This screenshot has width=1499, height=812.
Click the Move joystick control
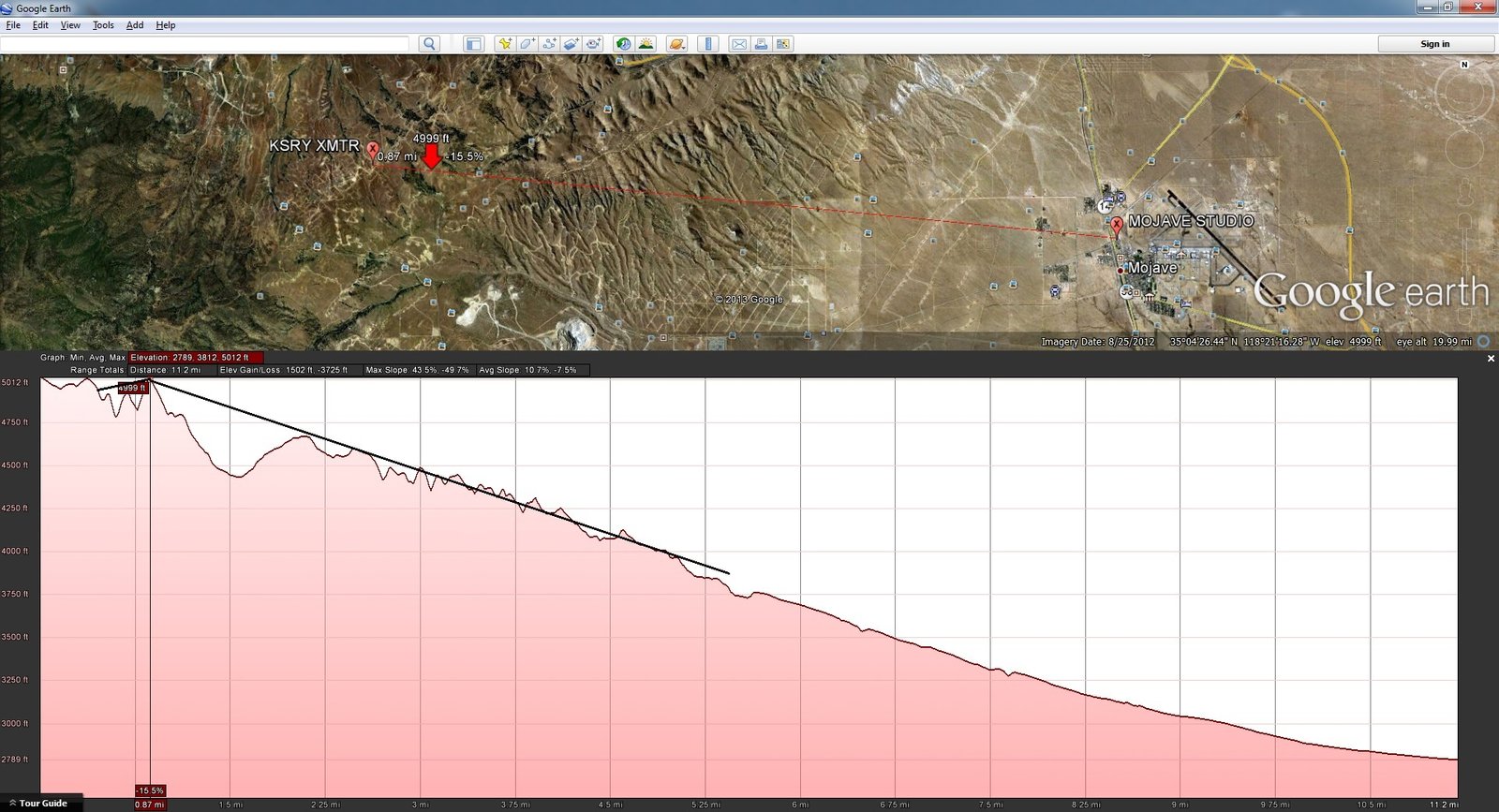(x=1464, y=149)
